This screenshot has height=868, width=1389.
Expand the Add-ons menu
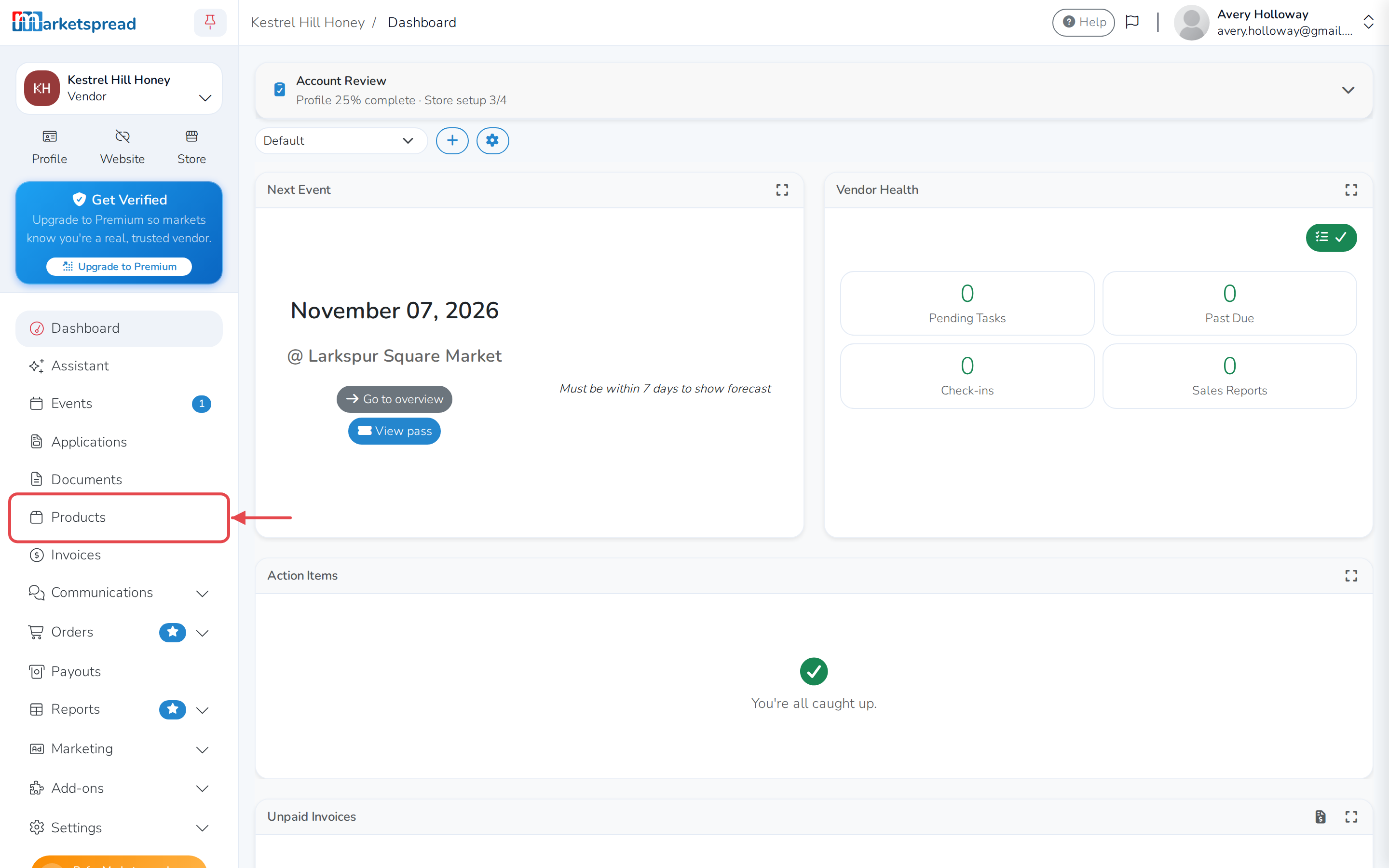[x=119, y=788]
